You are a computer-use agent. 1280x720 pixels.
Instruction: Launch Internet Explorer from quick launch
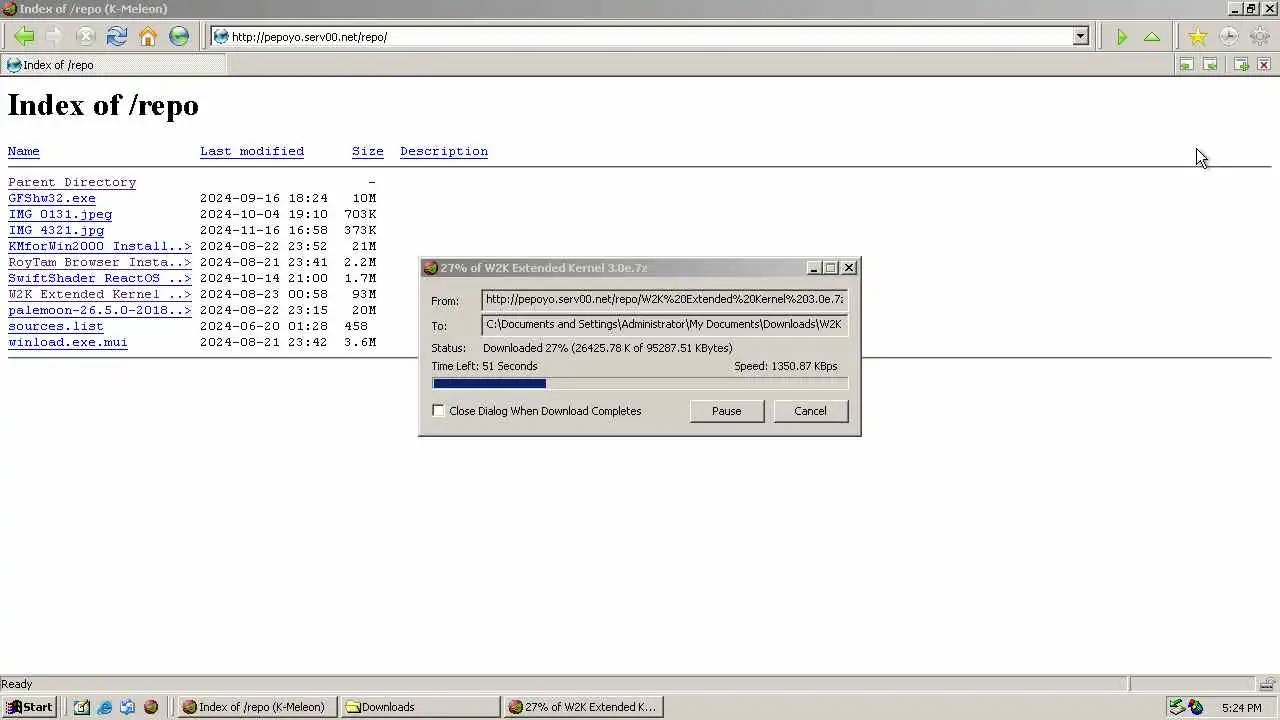[105, 707]
